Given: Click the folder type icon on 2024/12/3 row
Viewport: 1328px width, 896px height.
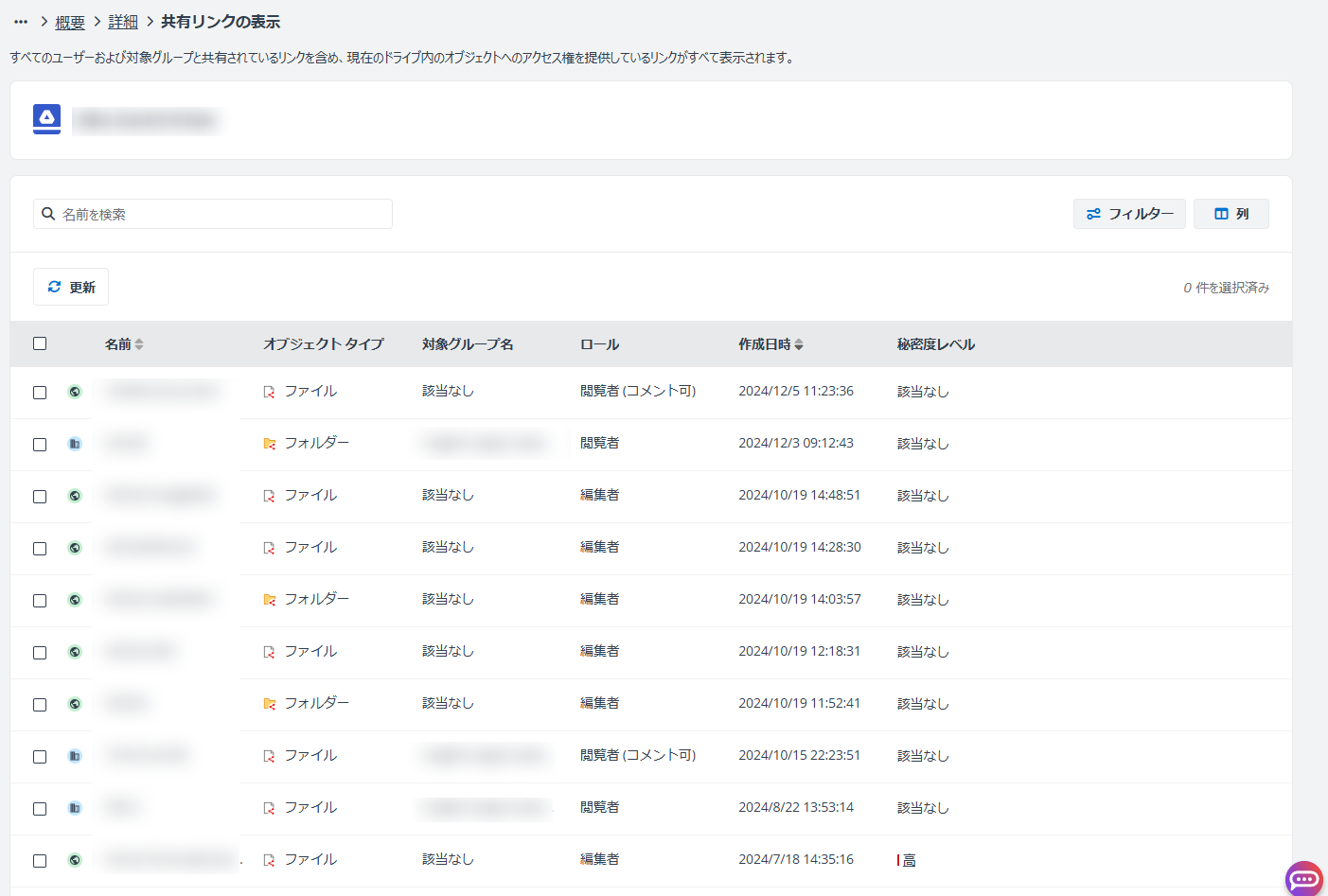Looking at the screenshot, I should [270, 444].
